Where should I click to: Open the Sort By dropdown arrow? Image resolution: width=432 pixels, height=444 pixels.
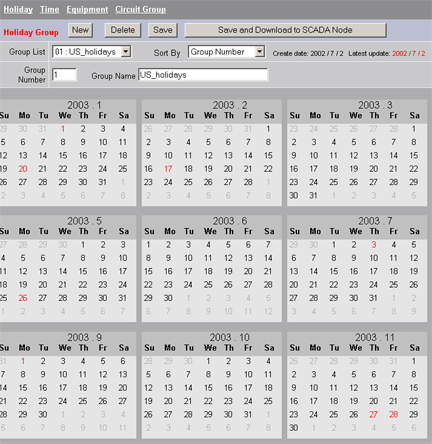pyautogui.click(x=260, y=52)
